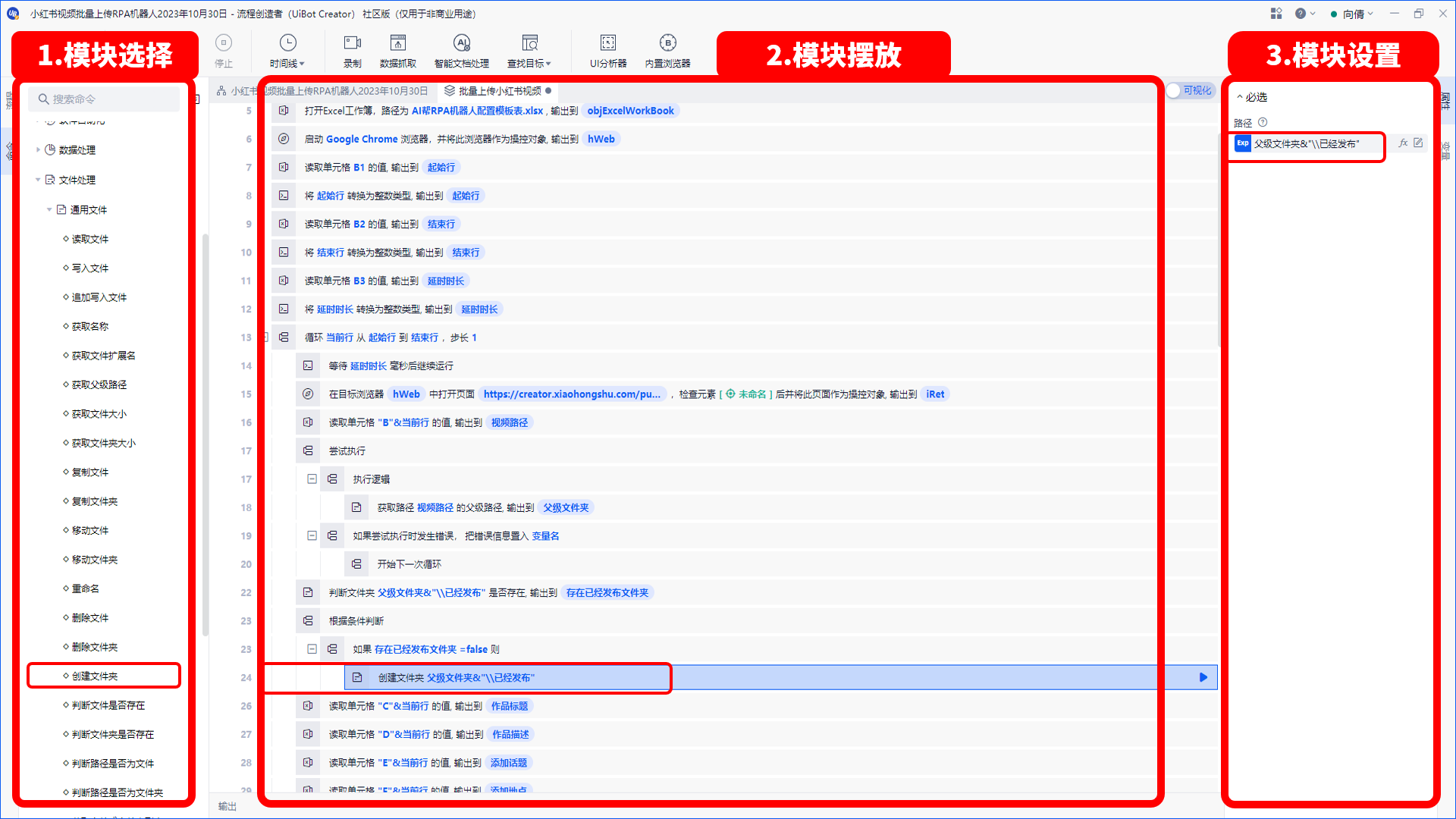
Task: Click the try-block icon for 尝试执行
Action: [308, 450]
